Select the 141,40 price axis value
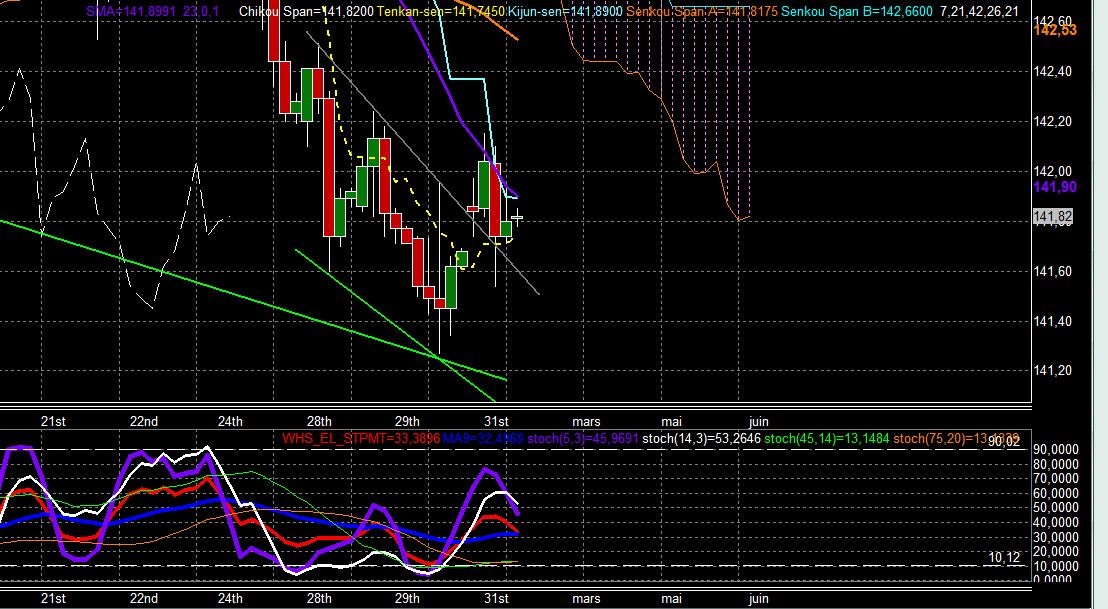This screenshot has height=609, width=1108. click(1052, 321)
